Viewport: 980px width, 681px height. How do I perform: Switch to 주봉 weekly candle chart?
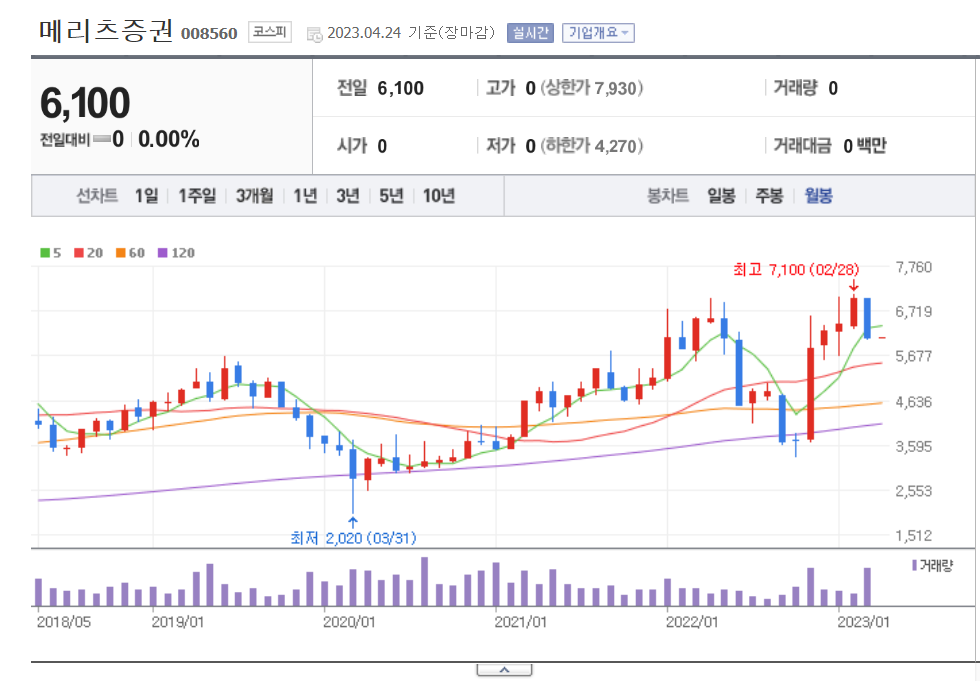pos(769,196)
